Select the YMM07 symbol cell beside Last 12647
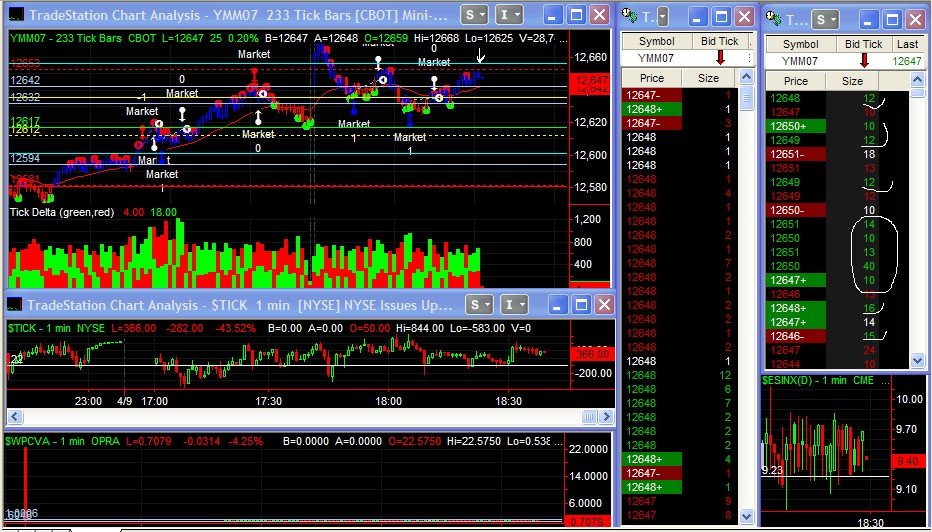Viewport: 932px width, 532px height. (x=801, y=61)
